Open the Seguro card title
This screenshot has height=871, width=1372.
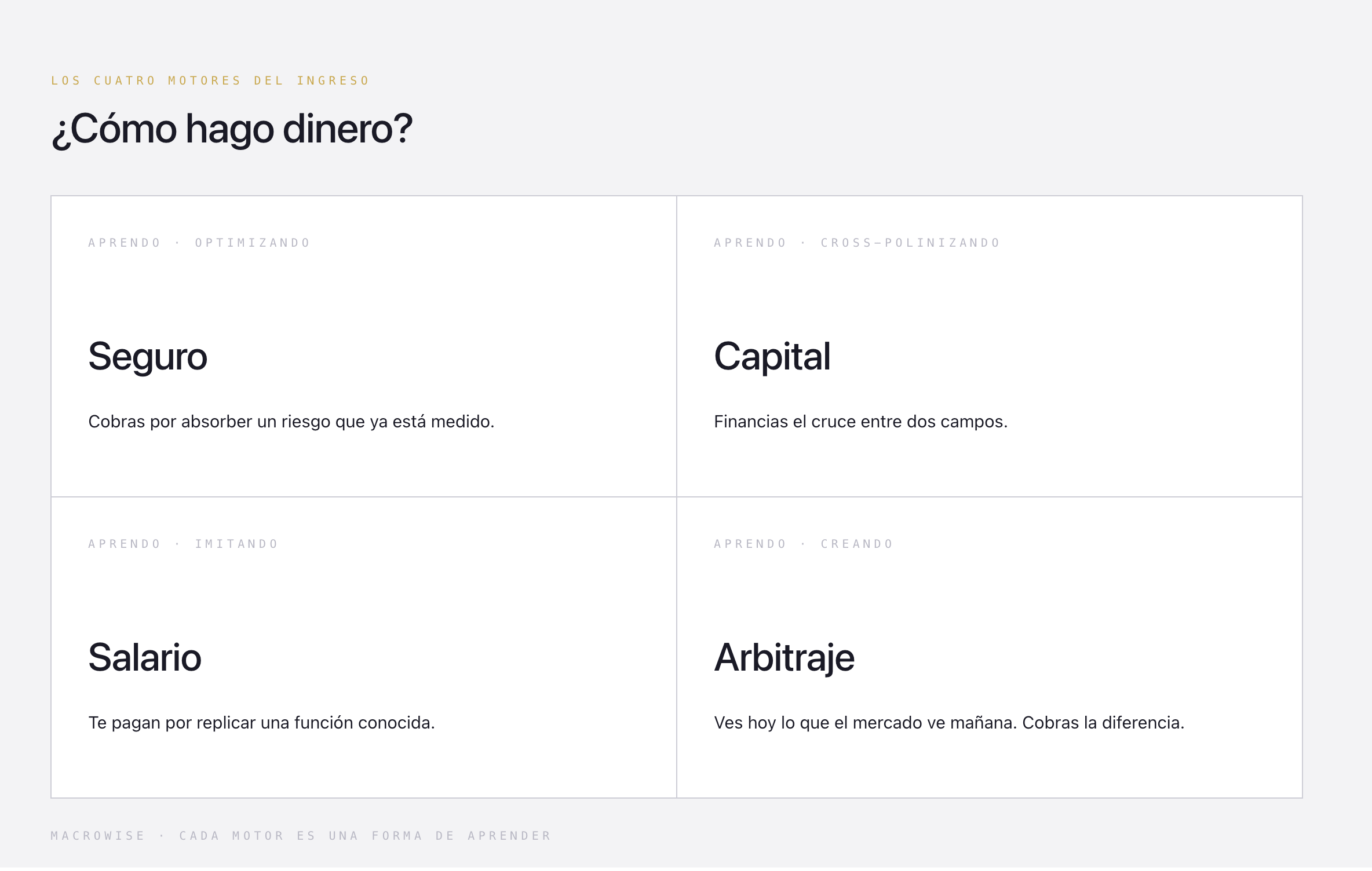click(148, 357)
